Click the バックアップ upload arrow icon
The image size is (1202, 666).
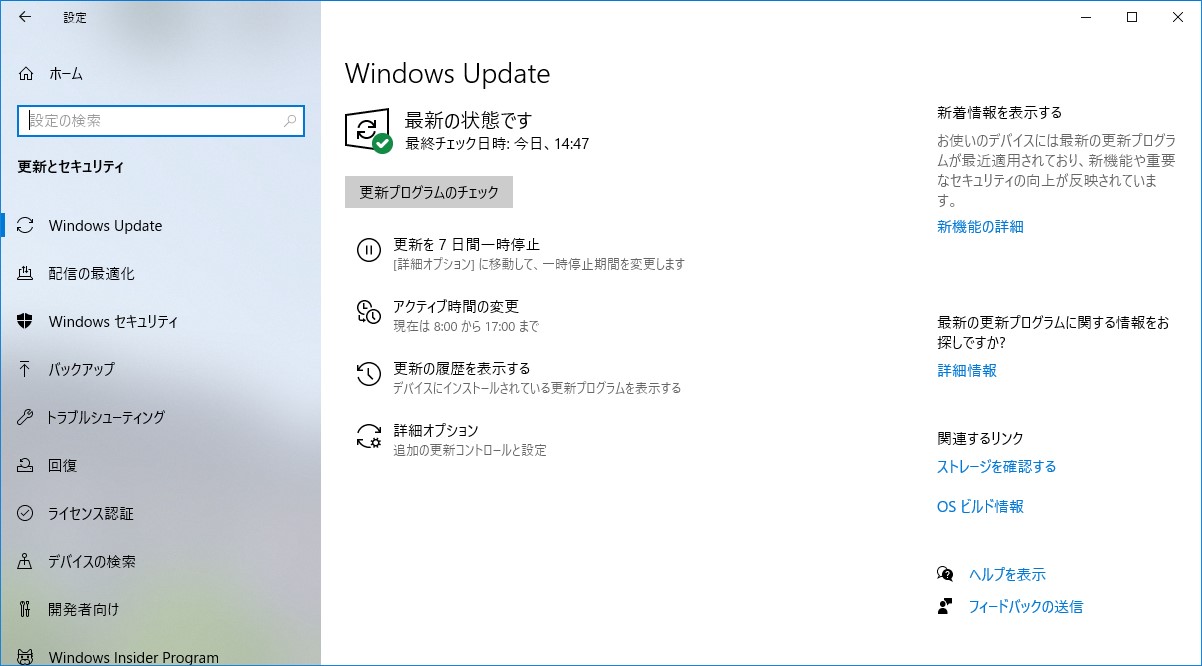[x=26, y=369]
